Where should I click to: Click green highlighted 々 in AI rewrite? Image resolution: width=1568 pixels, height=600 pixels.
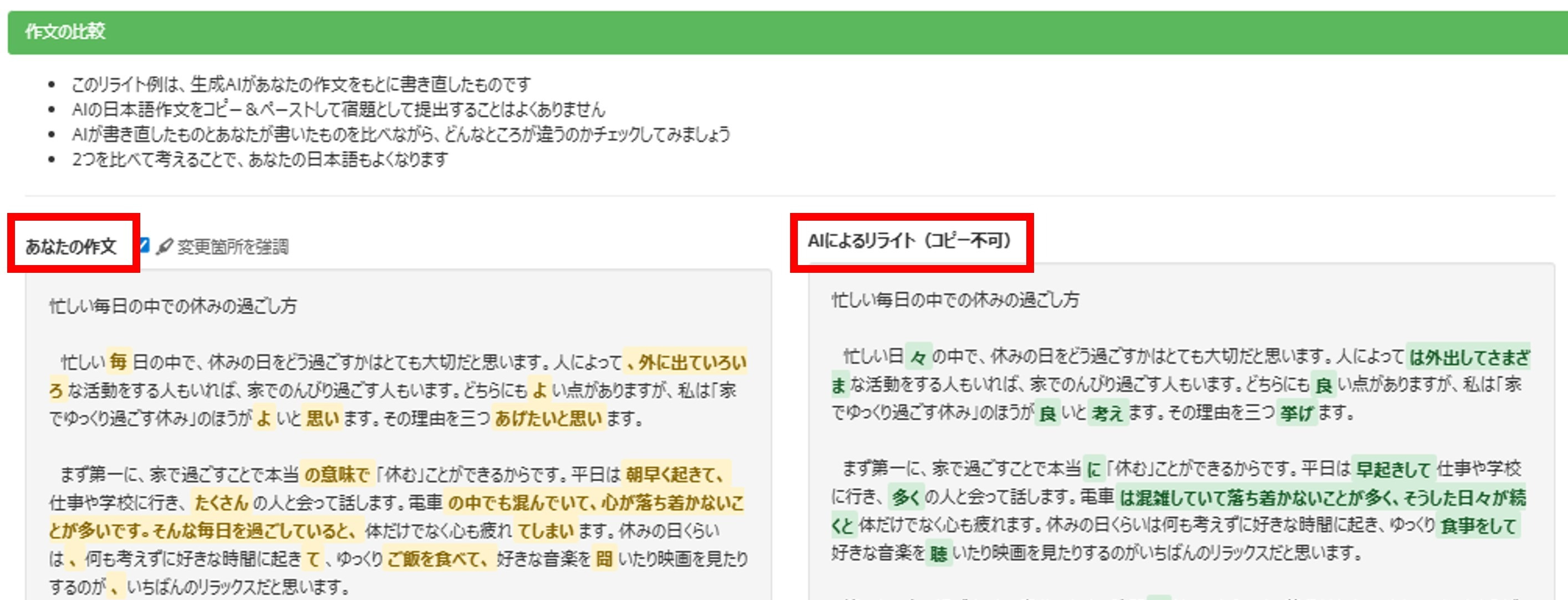919,357
